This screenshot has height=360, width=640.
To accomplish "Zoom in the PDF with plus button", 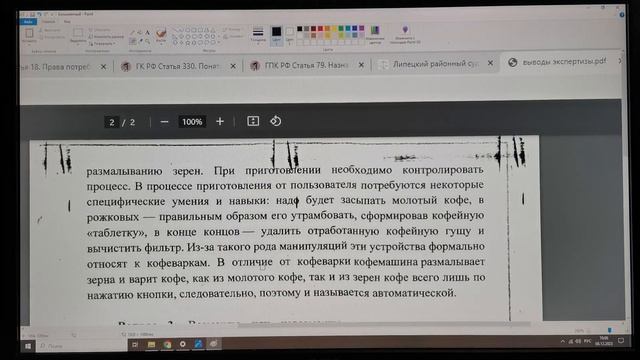I will (x=220, y=121).
